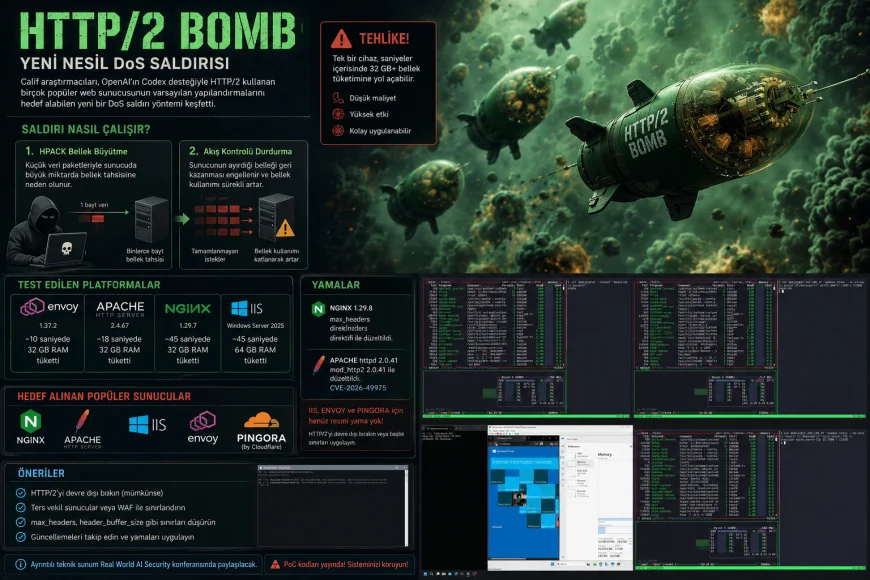The width and height of the screenshot is (870, 580).
Task: Click the SALDIRI NASIL ÇALIŞIR? heading
Action: coord(86,129)
